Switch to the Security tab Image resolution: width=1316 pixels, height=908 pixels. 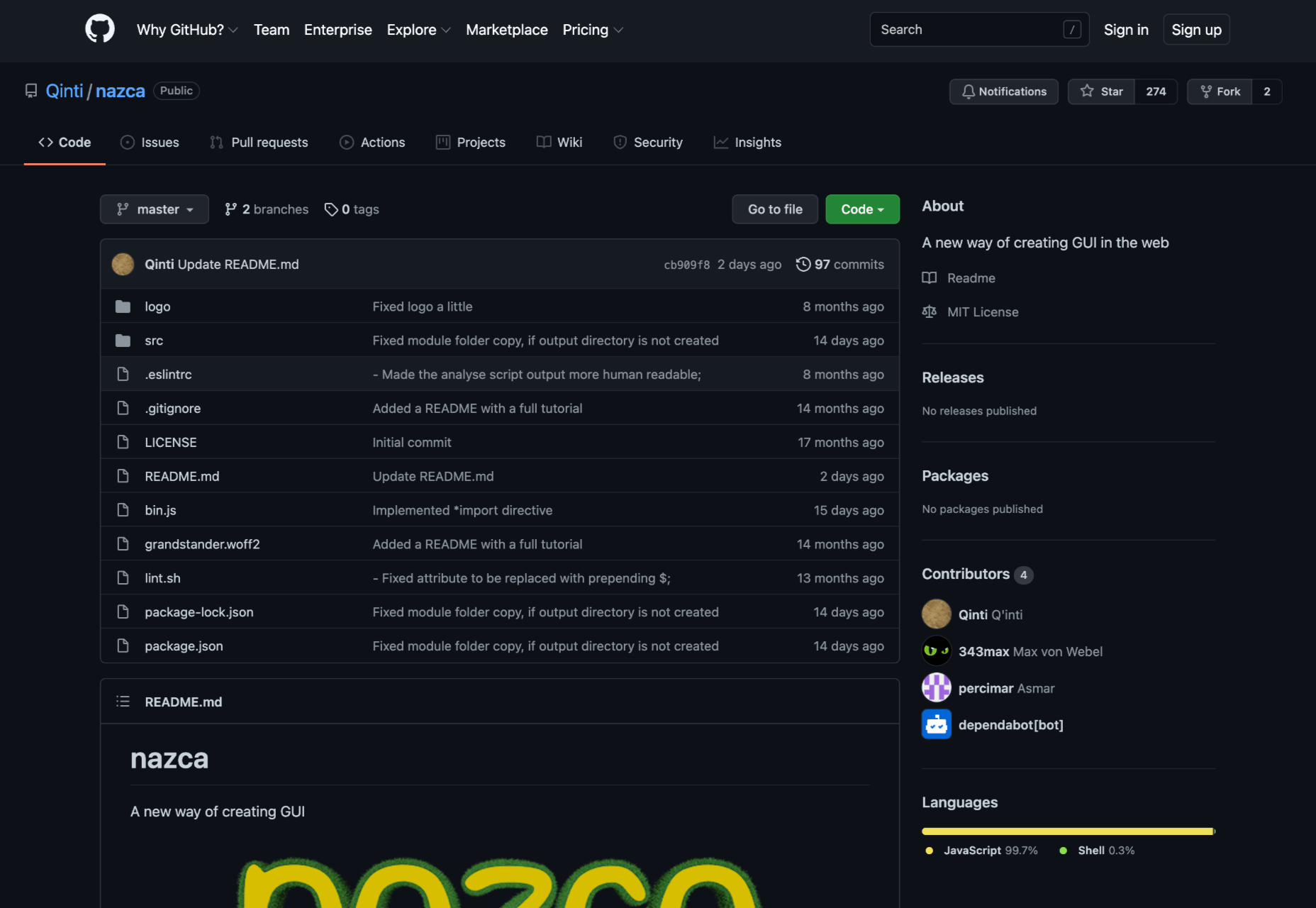[x=647, y=143]
